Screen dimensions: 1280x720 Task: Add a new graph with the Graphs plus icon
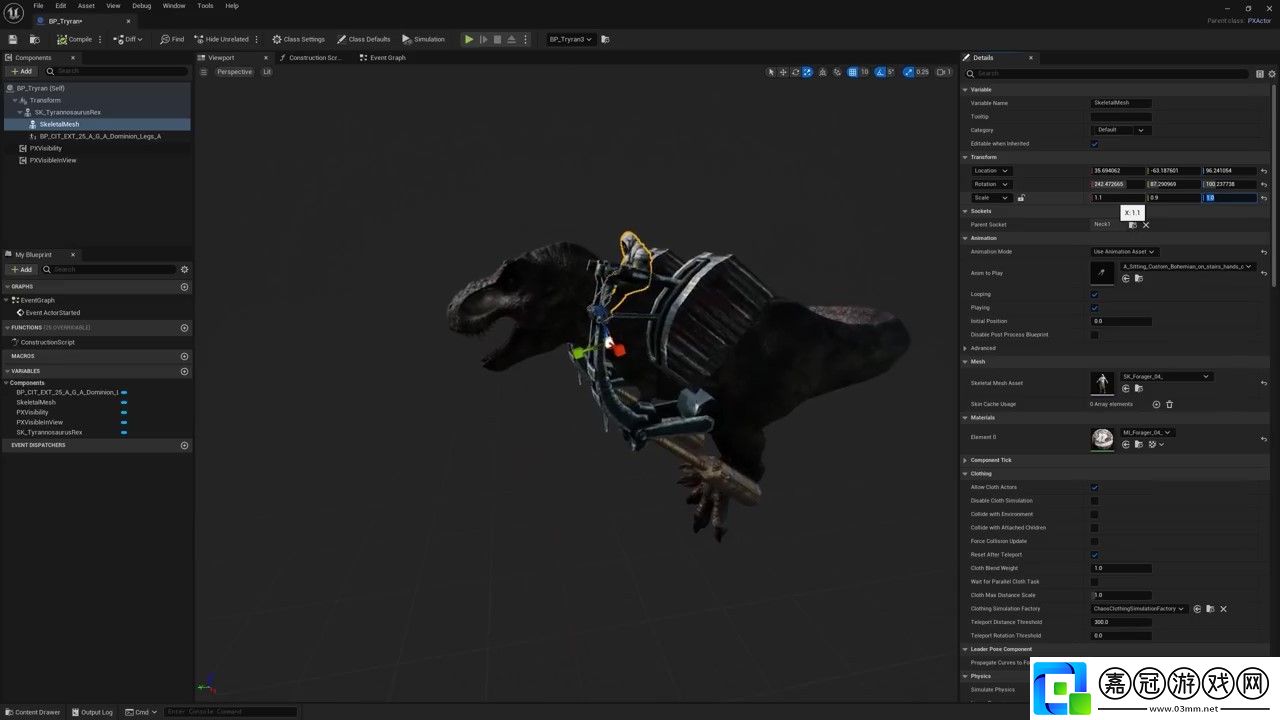pyautogui.click(x=184, y=287)
